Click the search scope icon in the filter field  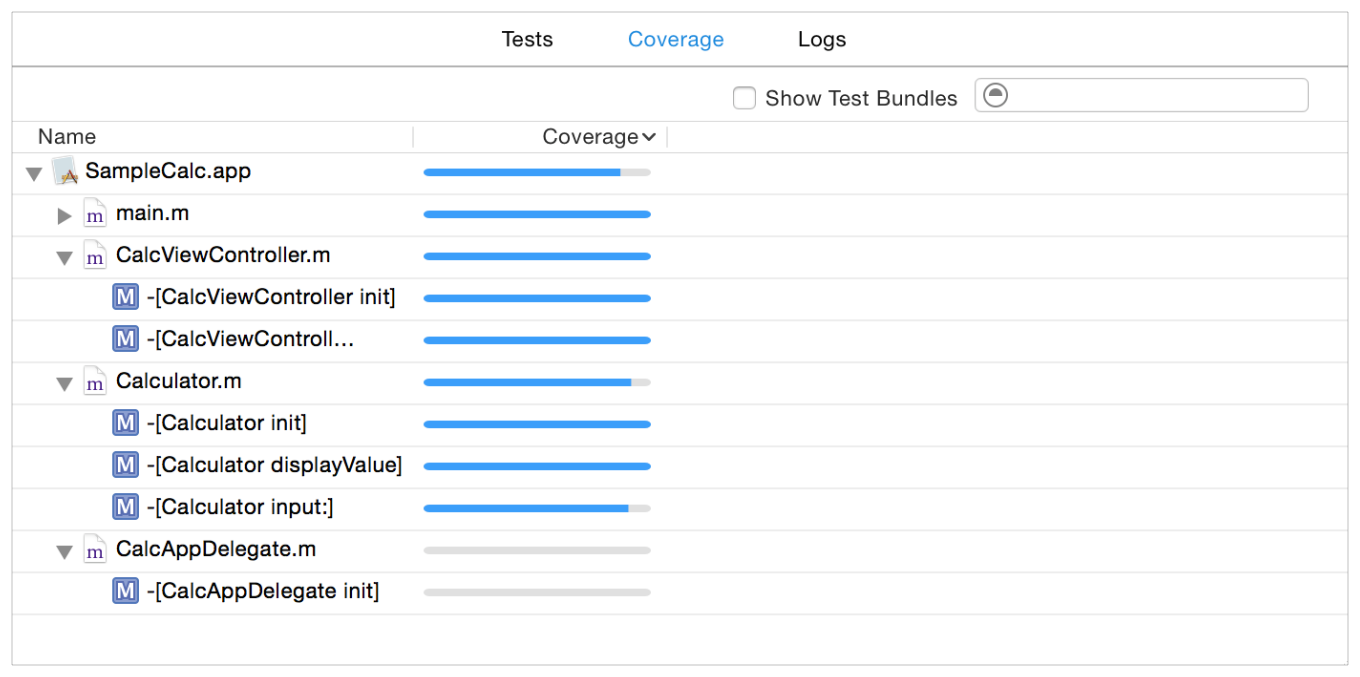[x=995, y=94]
